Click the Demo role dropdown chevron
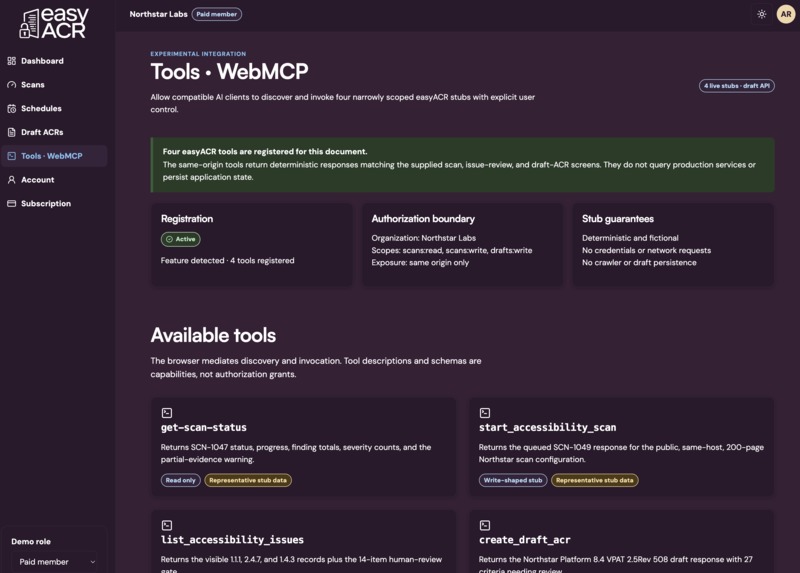The width and height of the screenshot is (800, 573). 92,562
